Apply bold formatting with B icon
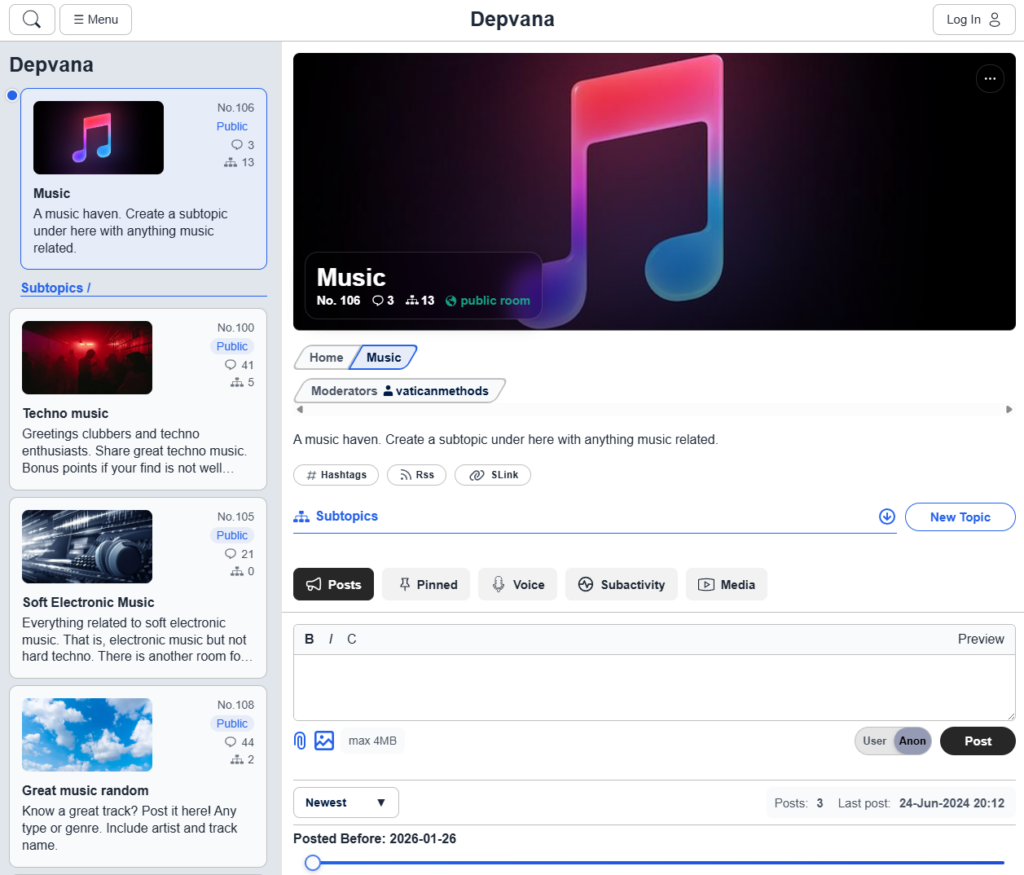Screen dimensions: 1024x875 click(309, 639)
